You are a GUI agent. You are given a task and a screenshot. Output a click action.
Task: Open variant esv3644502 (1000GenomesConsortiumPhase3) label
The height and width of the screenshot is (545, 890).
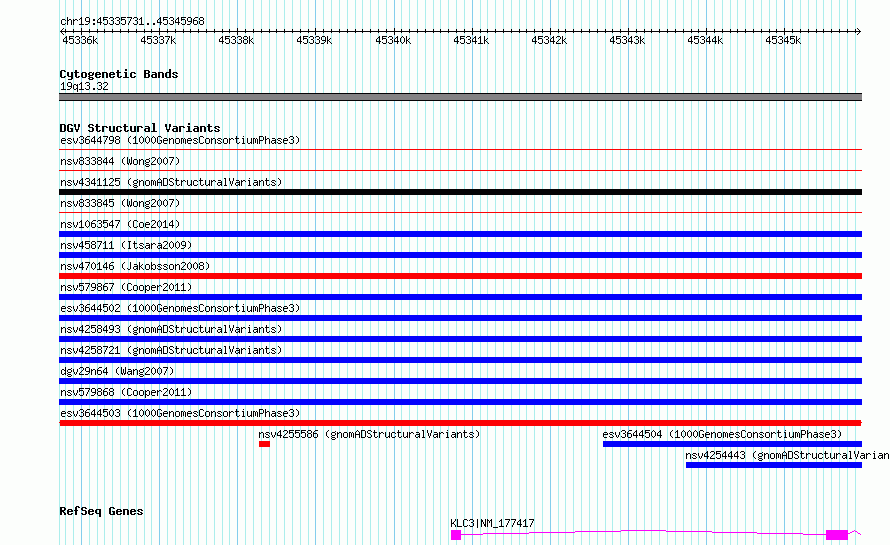[180, 308]
